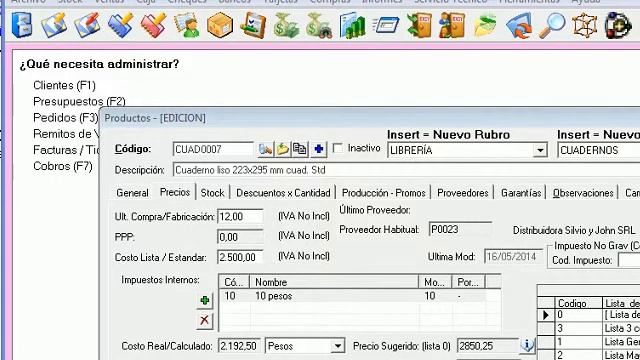Click the search product icon beside Código

[x=265, y=149]
